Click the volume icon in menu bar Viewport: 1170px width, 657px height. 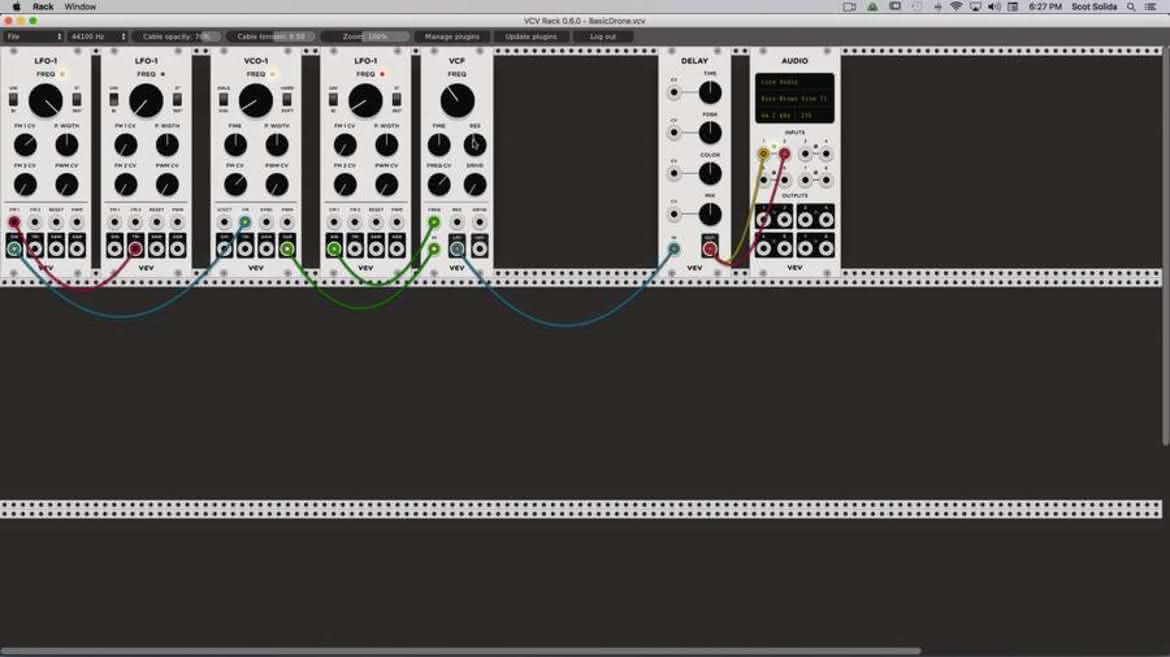[994, 7]
